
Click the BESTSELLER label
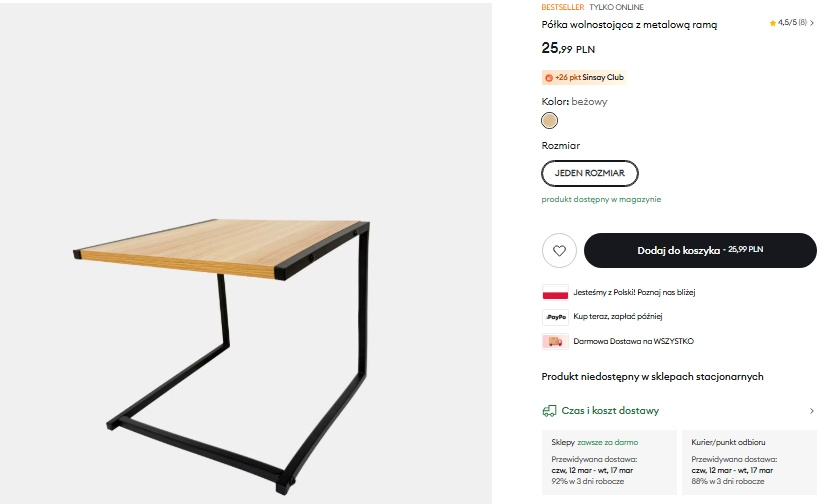[x=563, y=6]
